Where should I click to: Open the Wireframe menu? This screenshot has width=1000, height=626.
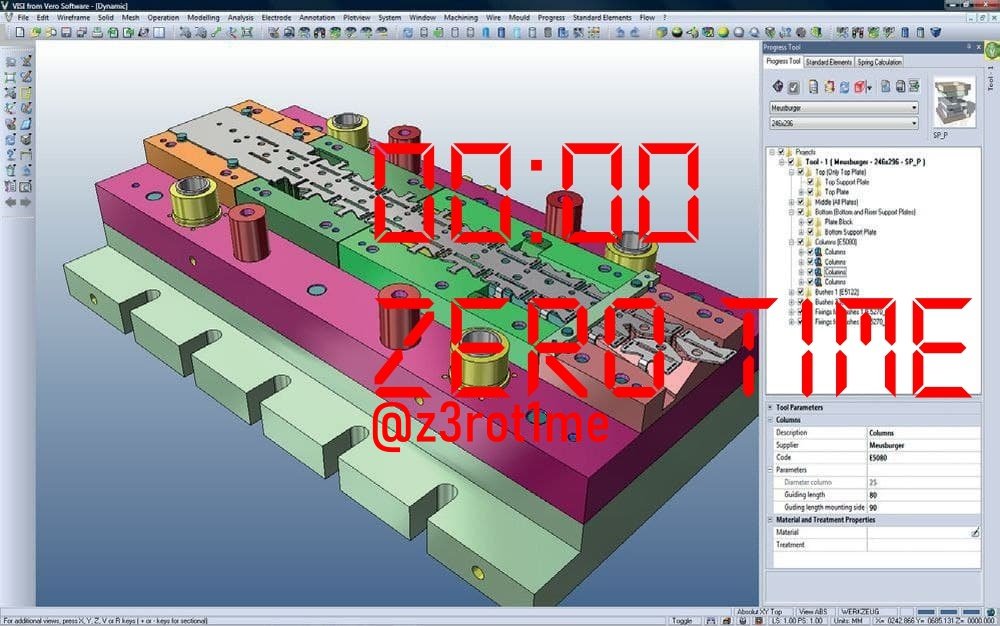[73, 18]
